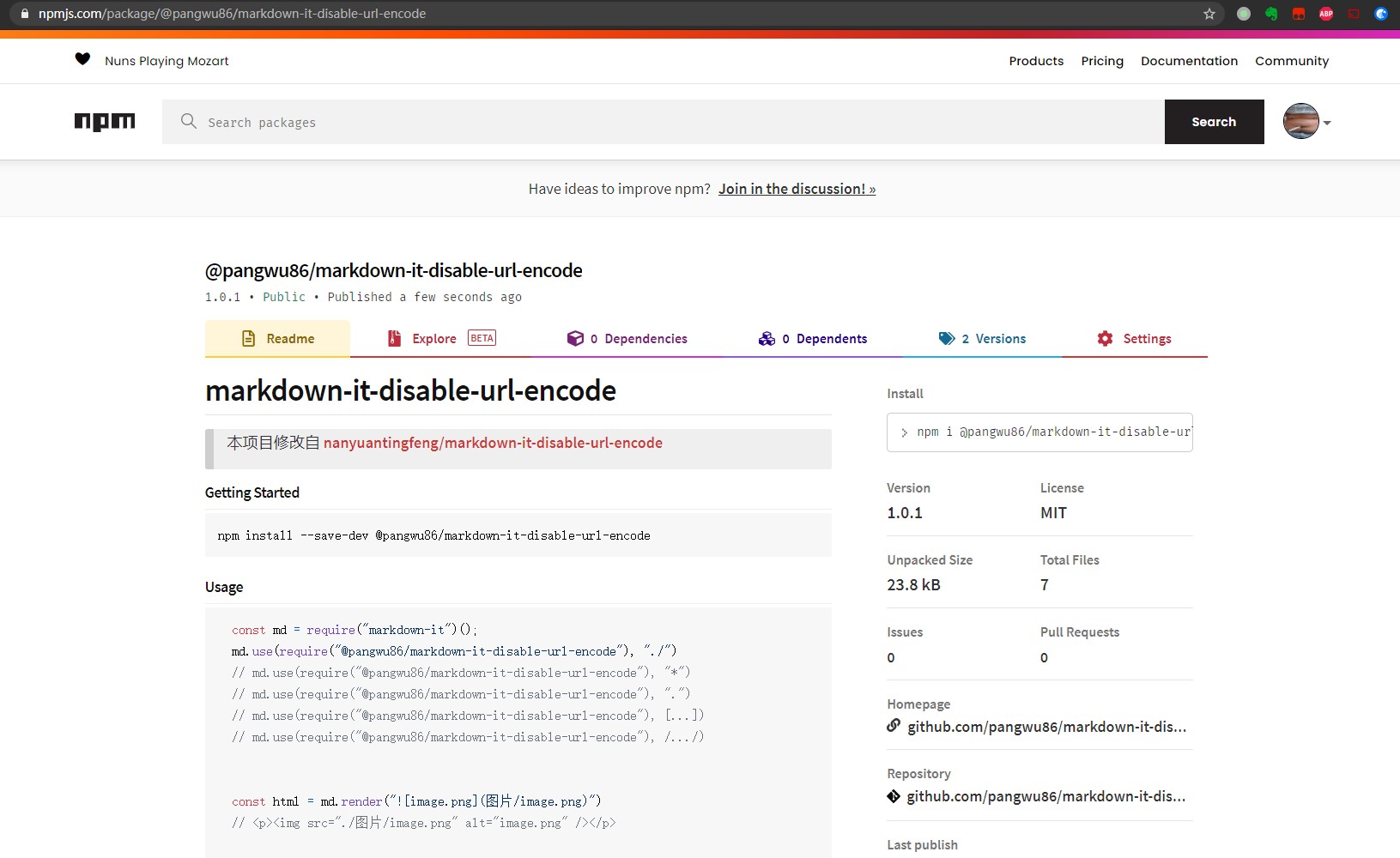1400x858 pixels.
Task: Click the Versions tags icon
Action: click(947, 338)
